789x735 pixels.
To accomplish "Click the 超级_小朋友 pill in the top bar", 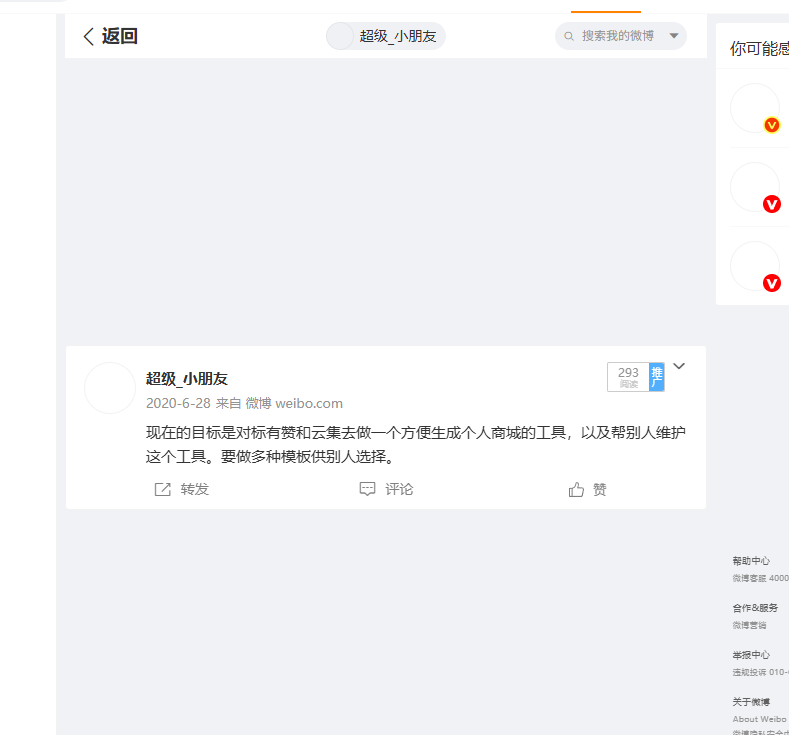I will (386, 36).
